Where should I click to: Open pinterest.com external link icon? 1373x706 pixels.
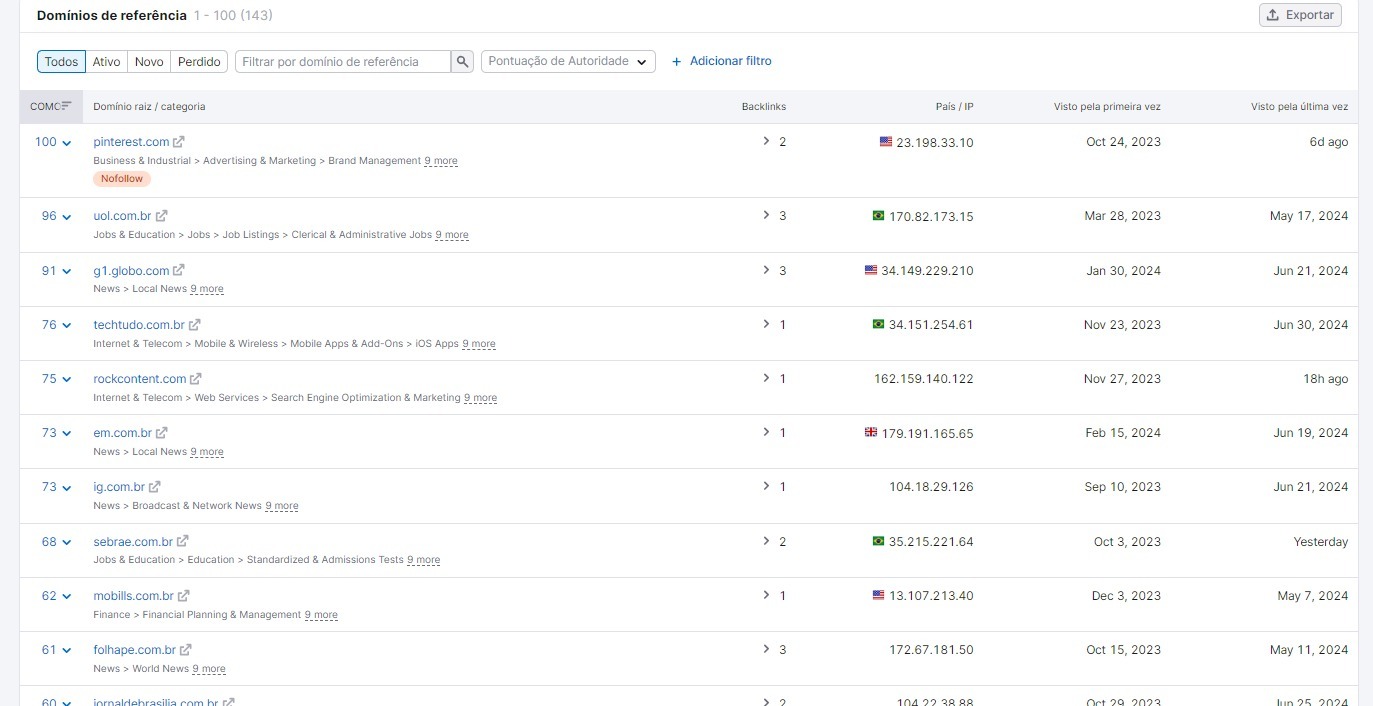179,142
